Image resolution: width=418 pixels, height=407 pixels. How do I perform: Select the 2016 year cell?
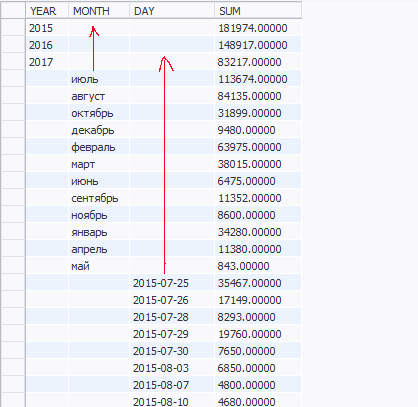(x=47, y=45)
